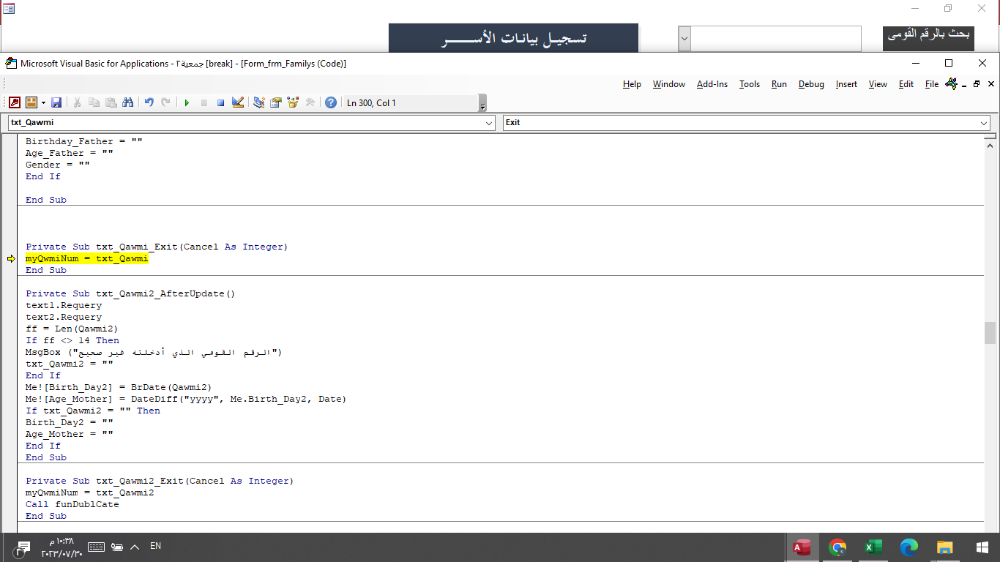Open the Tools menu
1000x562 pixels.
click(x=749, y=84)
